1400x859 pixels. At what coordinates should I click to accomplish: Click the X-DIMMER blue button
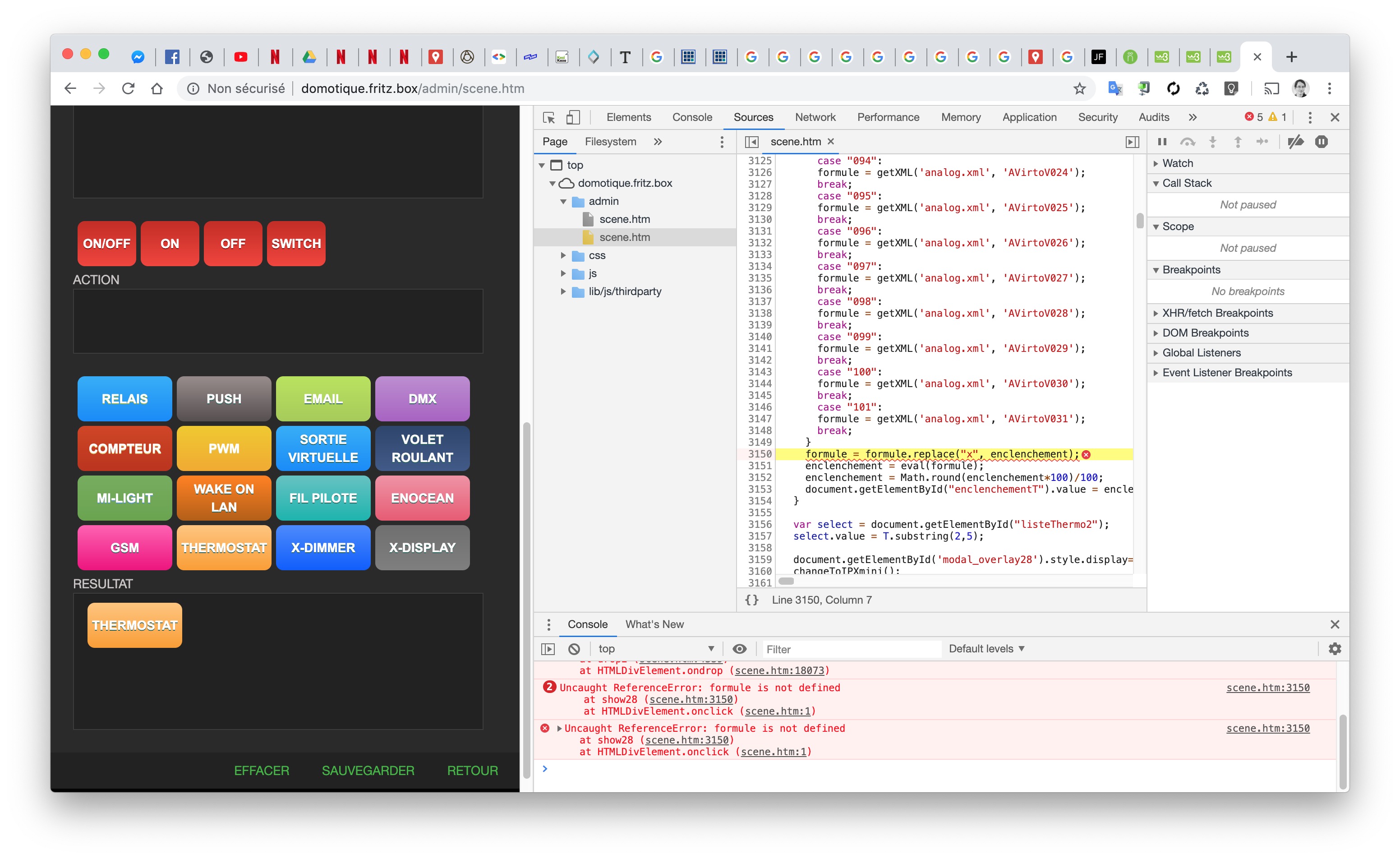coord(323,547)
